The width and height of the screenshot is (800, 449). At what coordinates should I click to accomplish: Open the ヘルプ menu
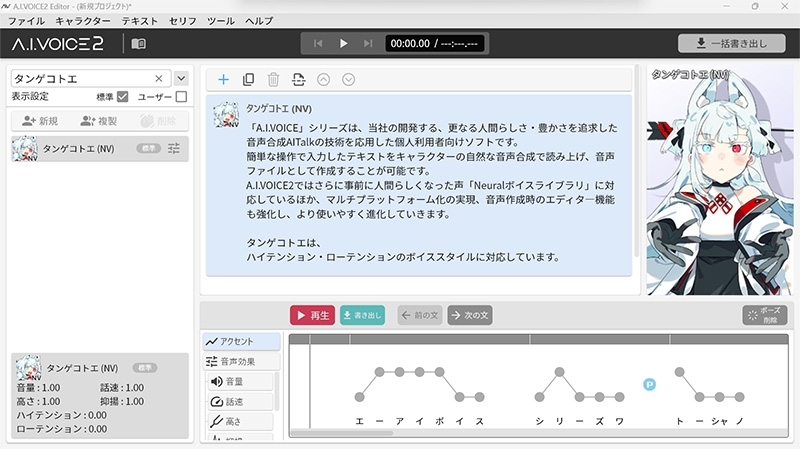(259, 21)
